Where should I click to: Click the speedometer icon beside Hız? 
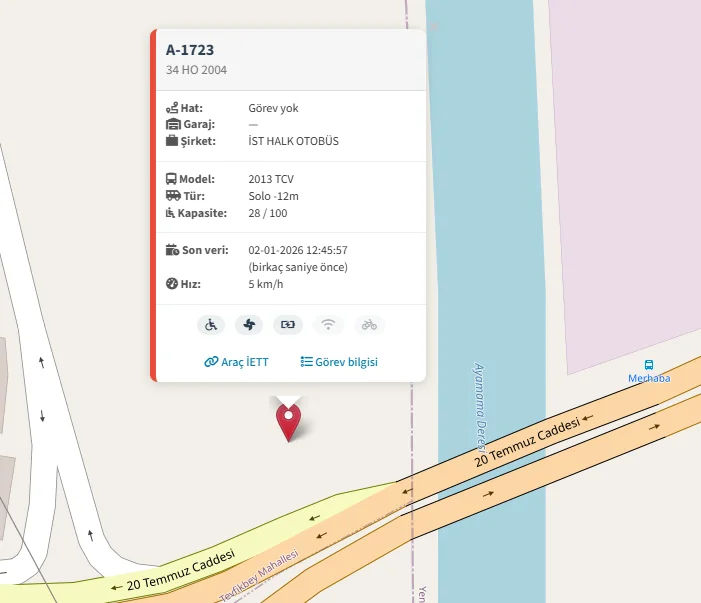(x=172, y=283)
